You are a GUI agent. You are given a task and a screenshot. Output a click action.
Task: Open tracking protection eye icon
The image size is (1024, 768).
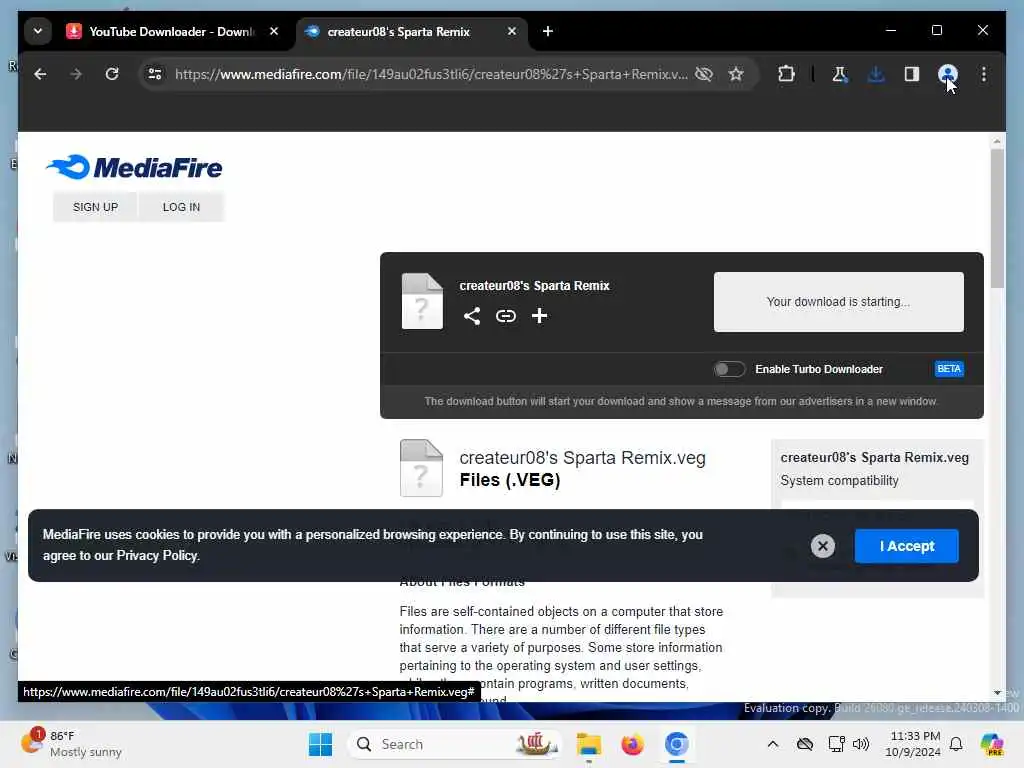(x=704, y=74)
